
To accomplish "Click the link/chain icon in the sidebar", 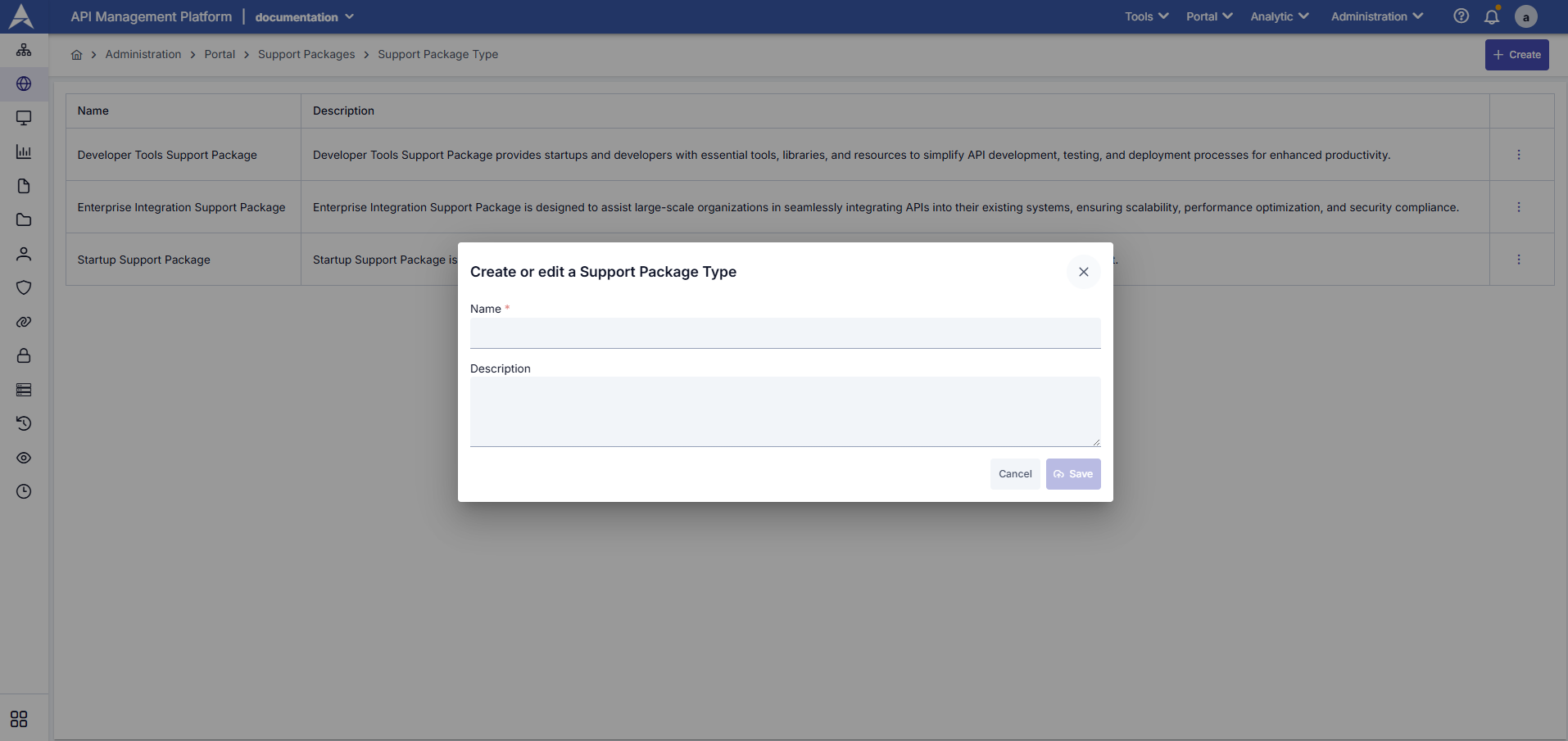I will (24, 322).
